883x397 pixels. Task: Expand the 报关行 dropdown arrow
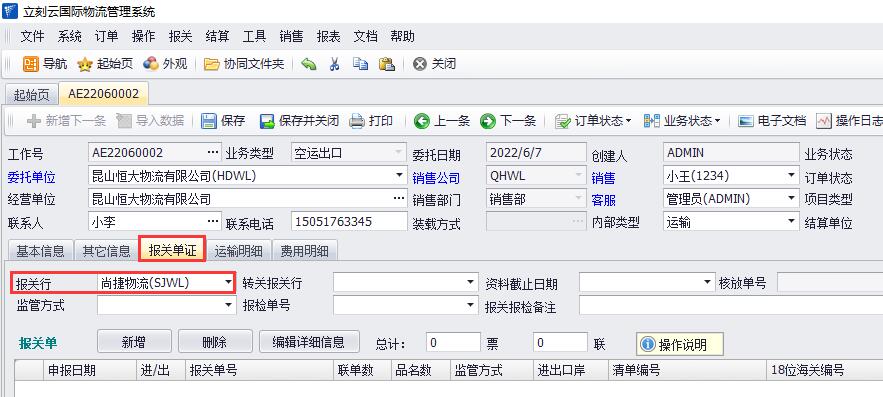pos(228,282)
